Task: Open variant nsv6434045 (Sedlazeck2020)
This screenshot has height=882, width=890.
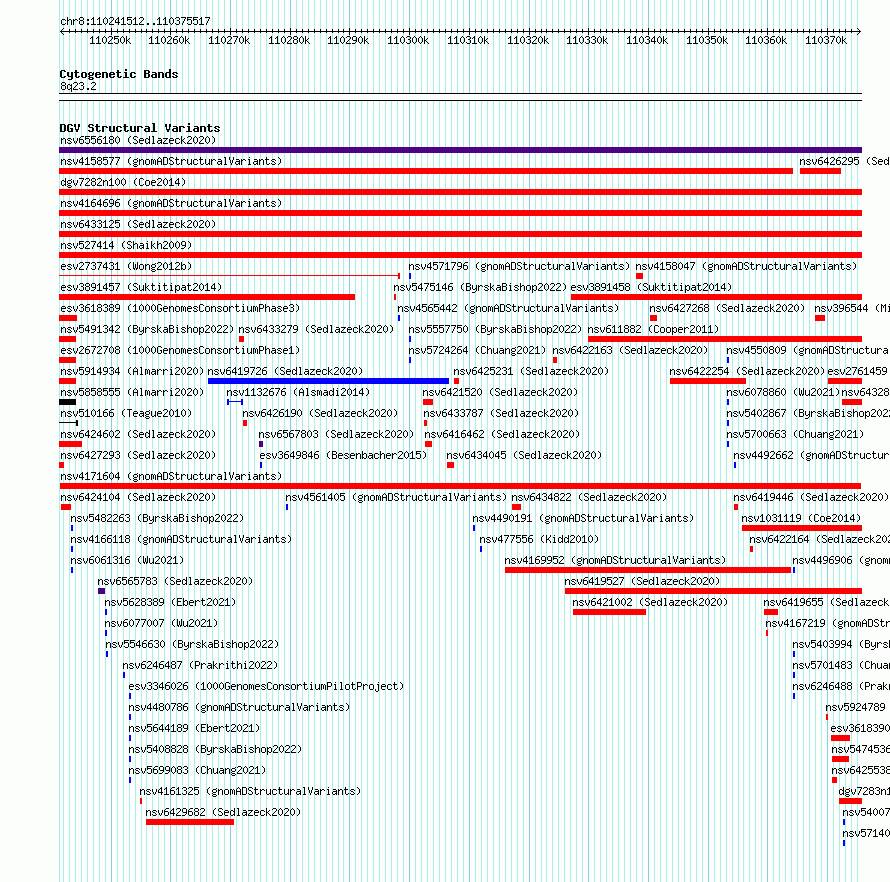Action: click(x=524, y=455)
